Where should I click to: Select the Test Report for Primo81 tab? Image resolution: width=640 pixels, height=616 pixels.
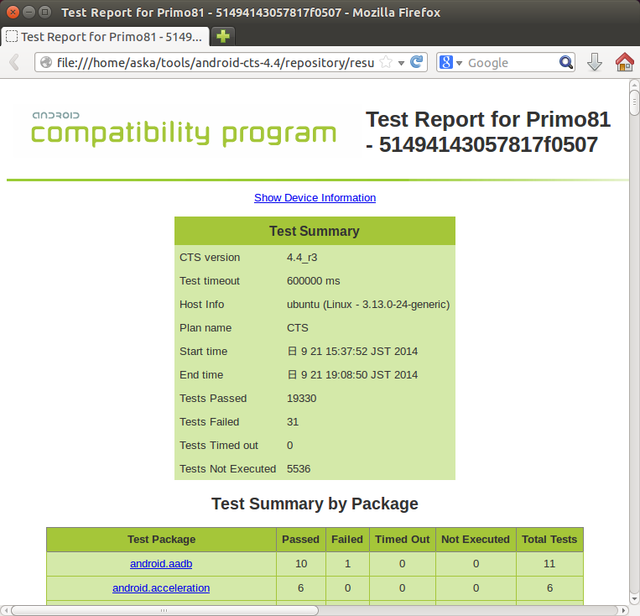point(106,37)
